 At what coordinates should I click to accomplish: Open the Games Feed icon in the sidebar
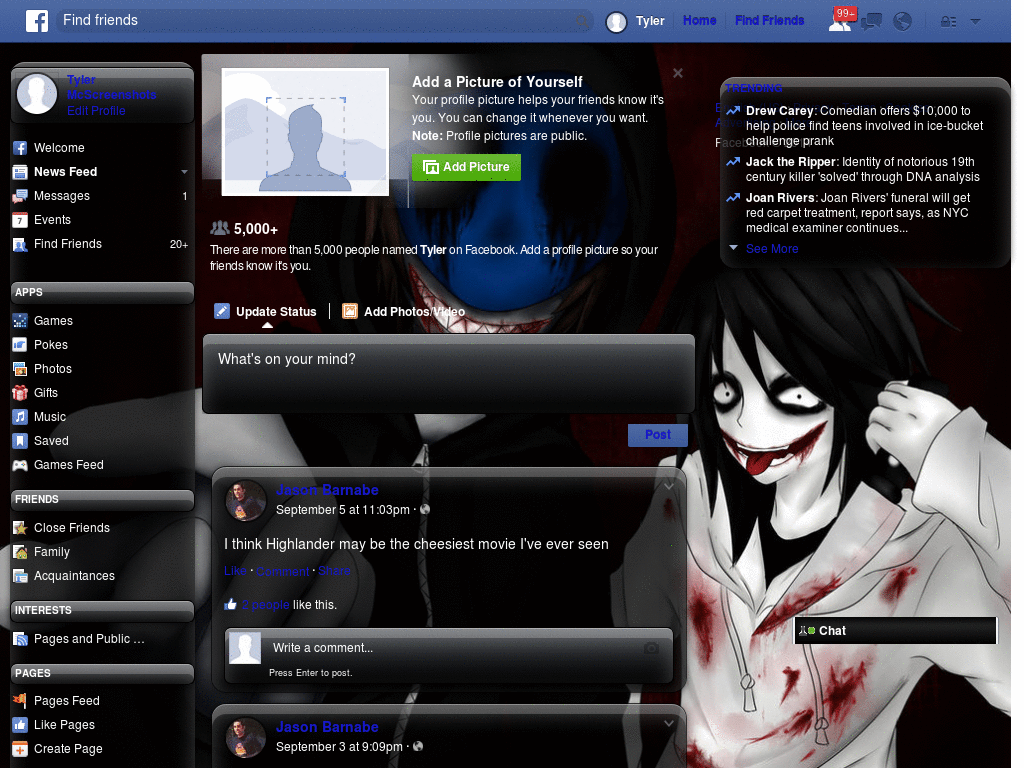coord(22,465)
